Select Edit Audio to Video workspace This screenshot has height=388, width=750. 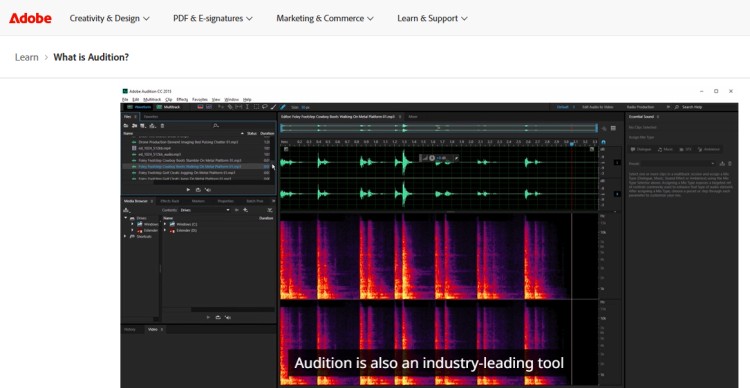[x=597, y=107]
